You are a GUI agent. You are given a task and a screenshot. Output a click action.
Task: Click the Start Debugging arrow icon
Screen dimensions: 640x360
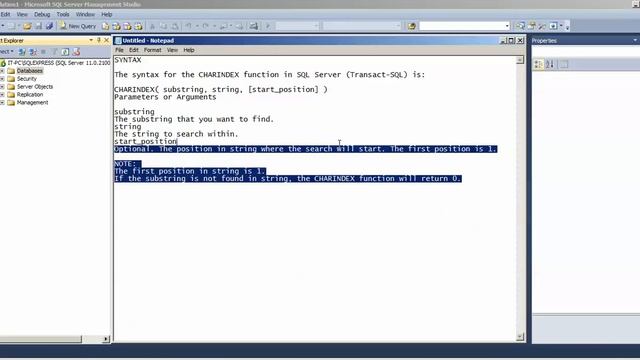[268, 26]
